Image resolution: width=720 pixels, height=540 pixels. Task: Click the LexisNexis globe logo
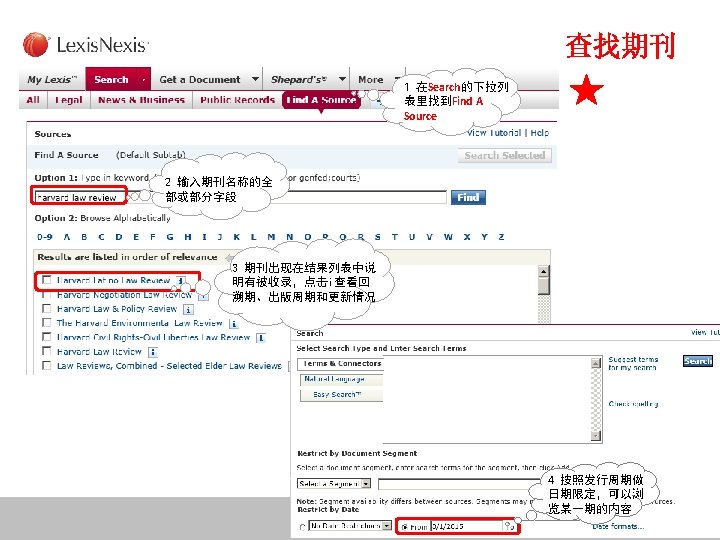coord(36,45)
